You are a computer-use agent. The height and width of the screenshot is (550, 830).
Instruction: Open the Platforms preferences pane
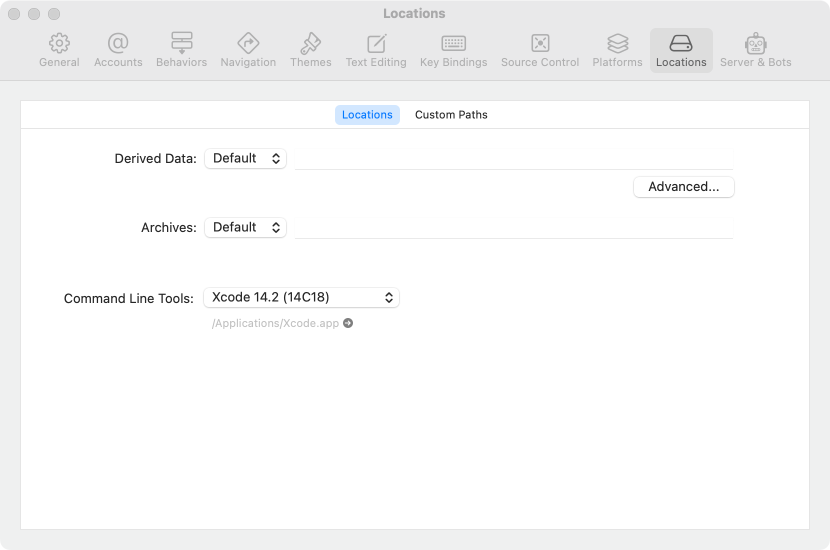point(617,50)
